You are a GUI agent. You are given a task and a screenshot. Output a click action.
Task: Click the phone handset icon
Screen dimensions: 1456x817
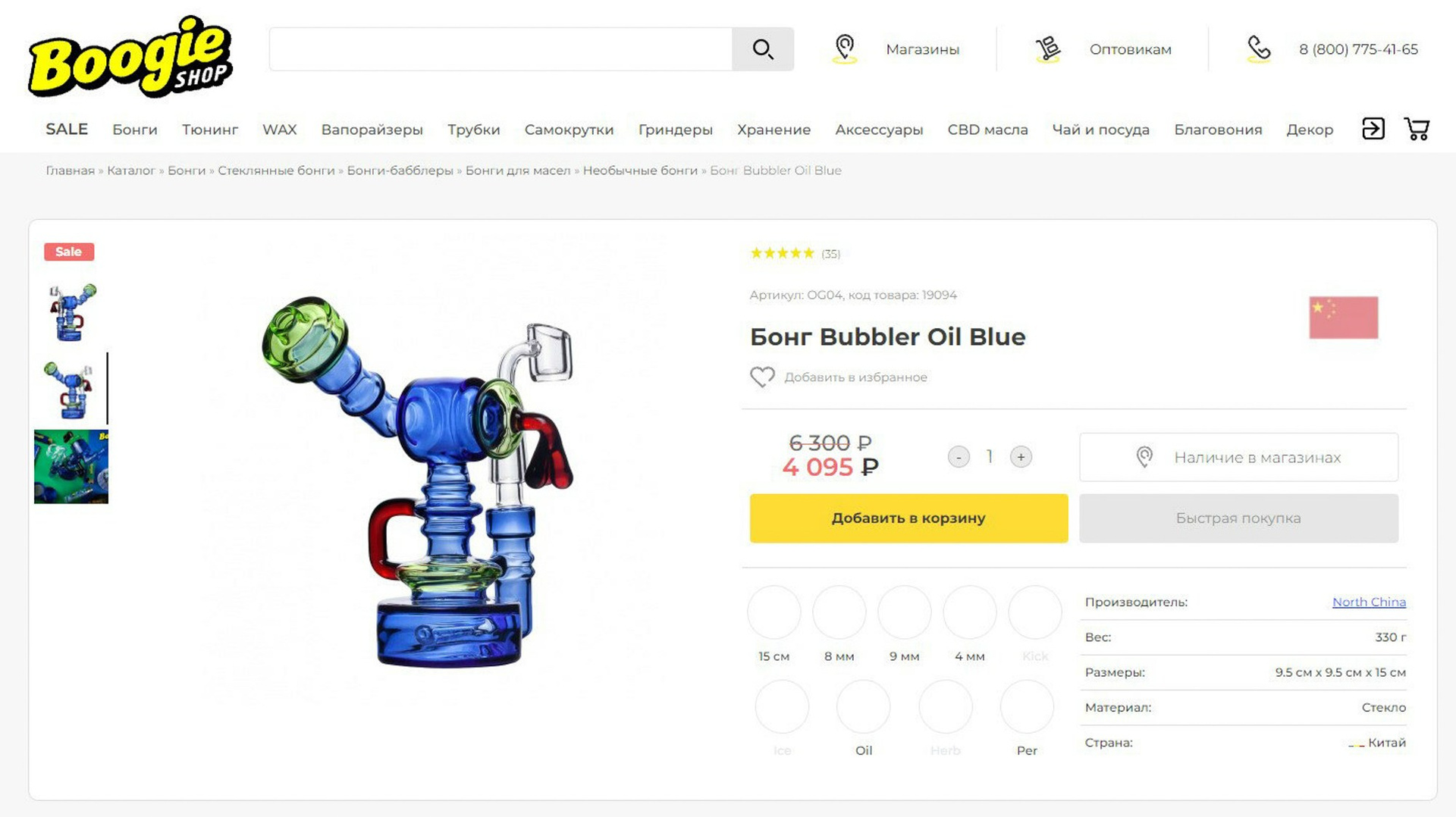1259,49
